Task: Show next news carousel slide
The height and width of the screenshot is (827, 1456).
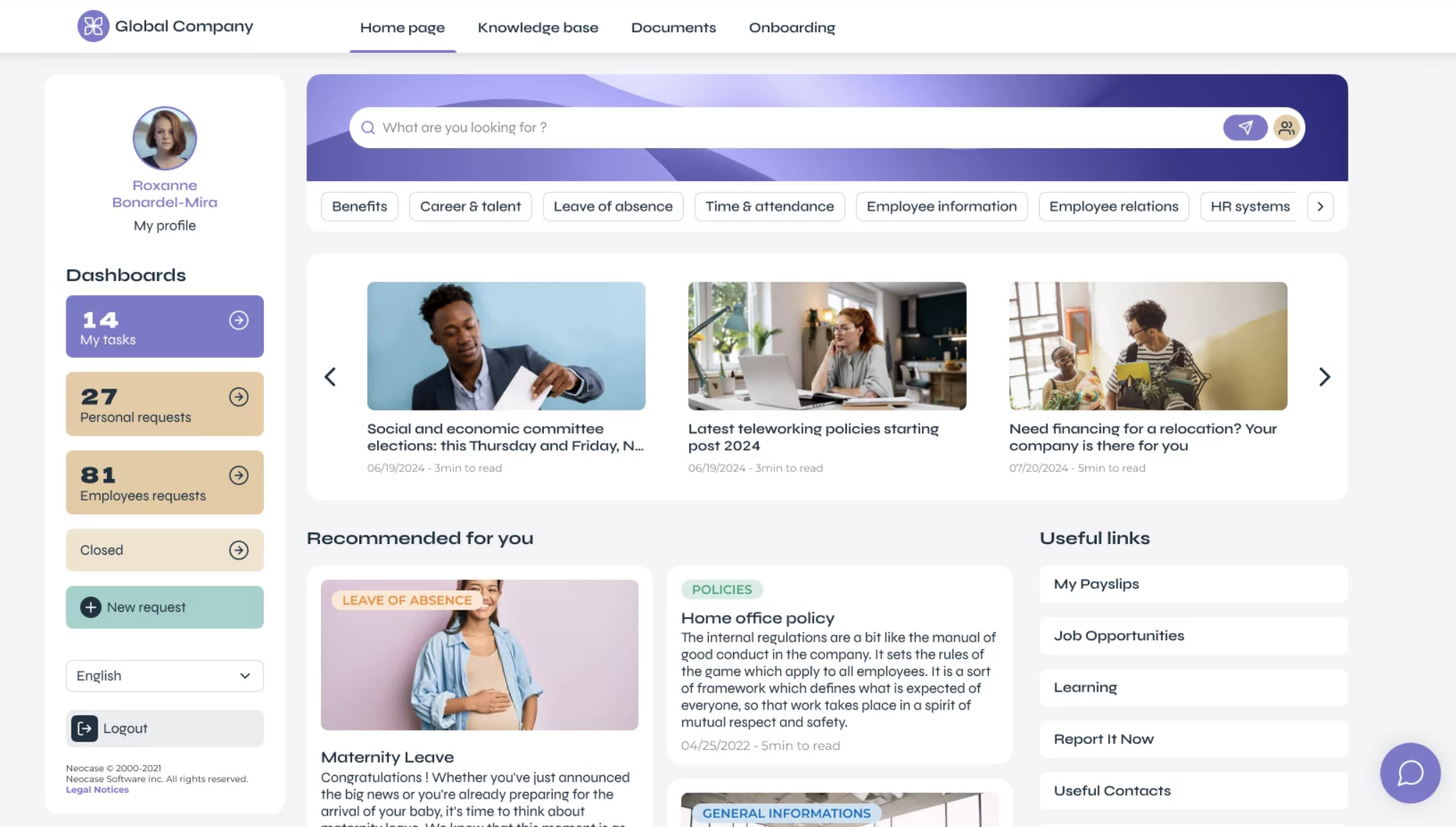Action: click(1324, 376)
